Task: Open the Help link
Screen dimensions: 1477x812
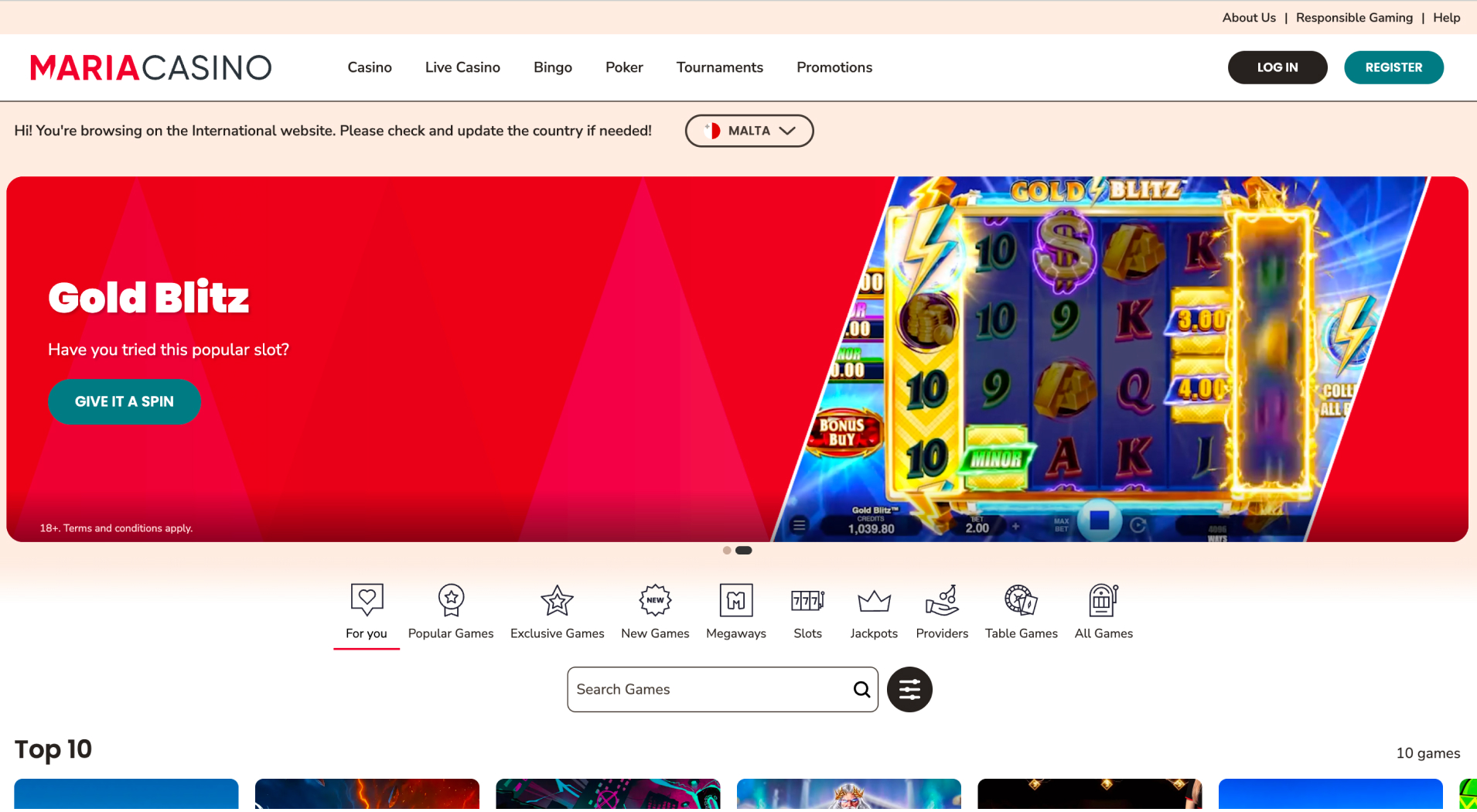Action: coord(1446,17)
